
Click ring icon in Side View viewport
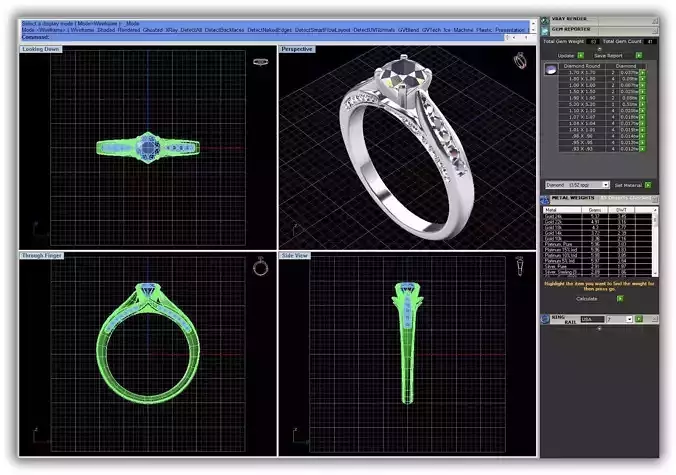click(x=520, y=266)
